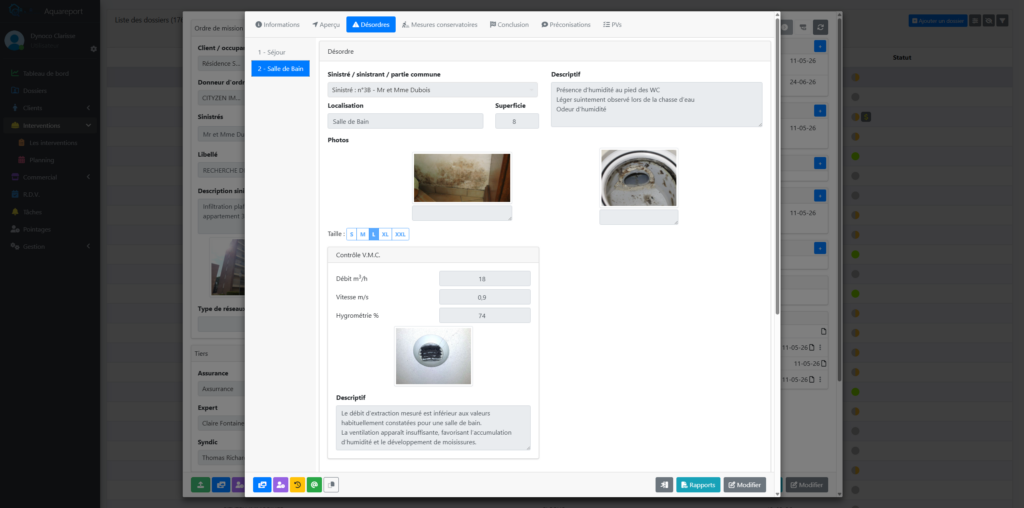
Task: Select the '2 - Salle de Bain' disorder entry
Action: pyautogui.click(x=280, y=68)
